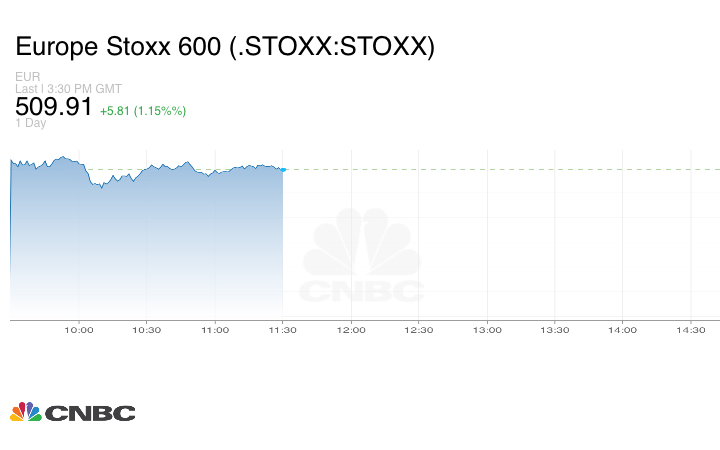This screenshot has height=450, width=720.
Task: Click the 14:00 time axis label
Action: coord(623,330)
